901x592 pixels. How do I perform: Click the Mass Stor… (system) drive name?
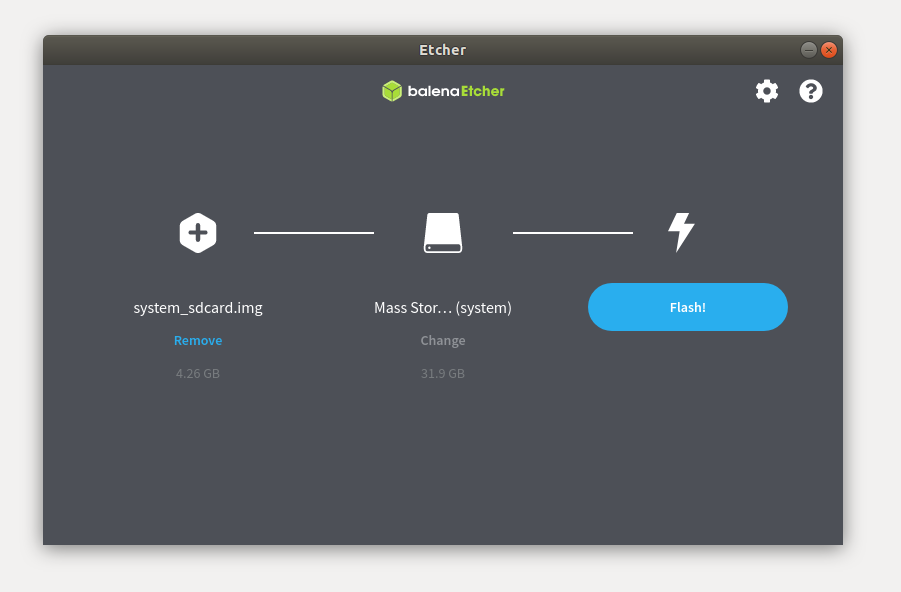point(442,307)
